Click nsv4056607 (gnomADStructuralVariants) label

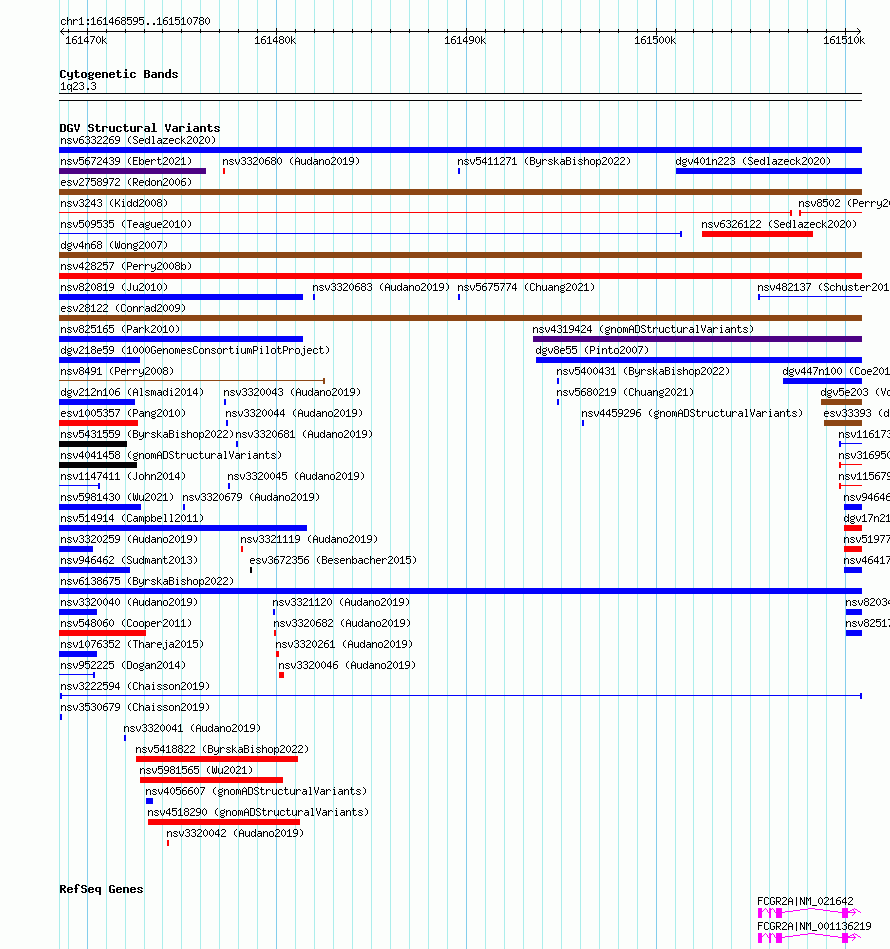coord(257,792)
